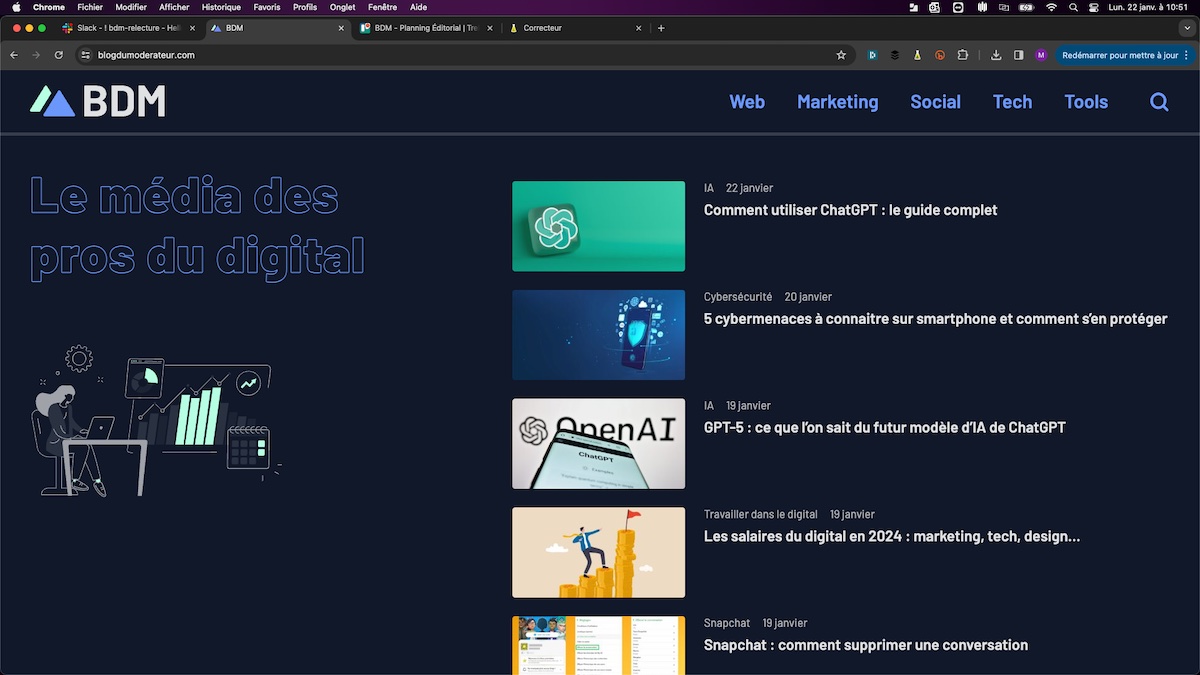This screenshot has width=1200, height=675.
Task: Open the Afficher menu
Action: click(x=174, y=7)
